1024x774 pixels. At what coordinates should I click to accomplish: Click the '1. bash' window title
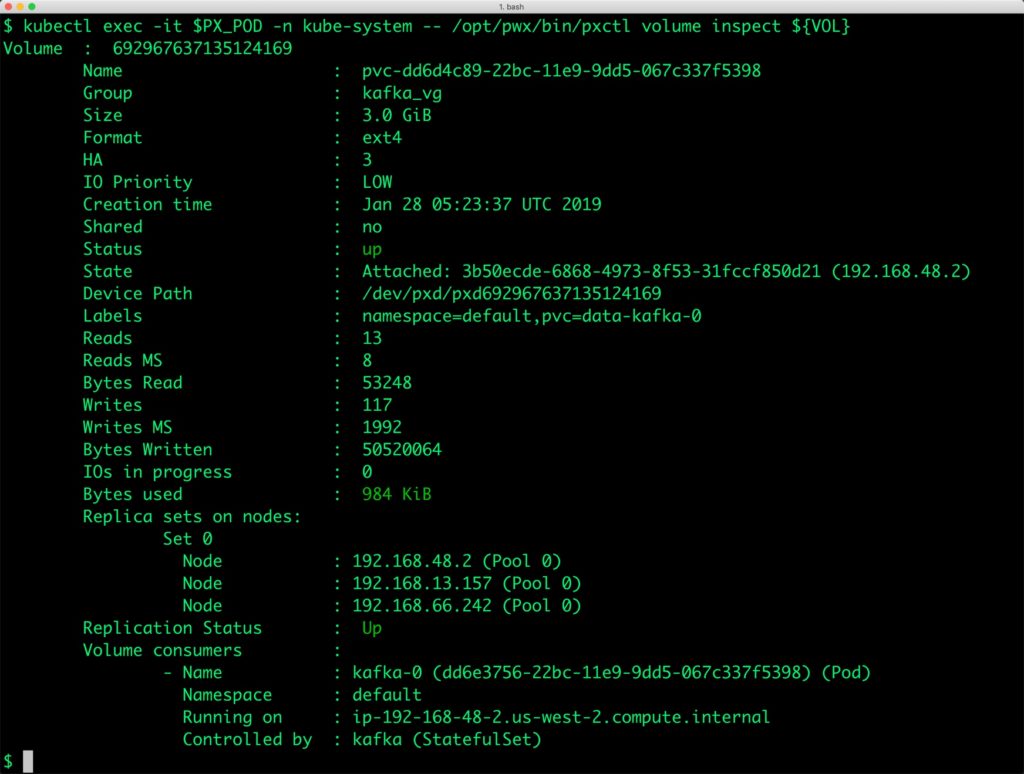511,7
